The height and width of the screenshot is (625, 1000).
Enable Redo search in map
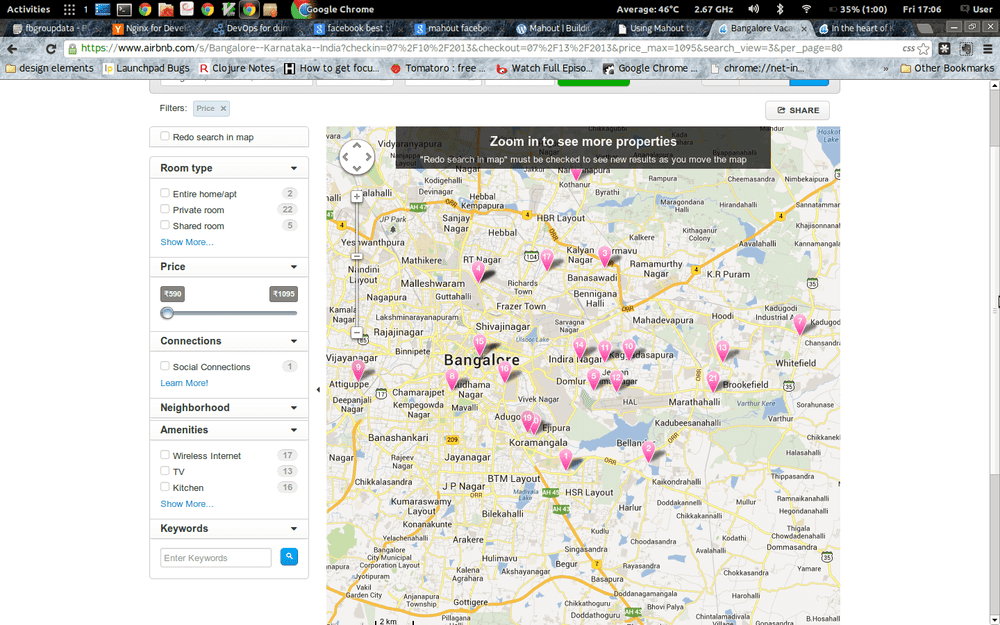coord(165,136)
